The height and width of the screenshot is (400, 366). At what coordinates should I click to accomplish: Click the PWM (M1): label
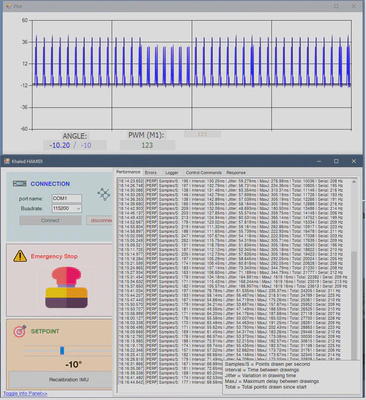[147, 135]
